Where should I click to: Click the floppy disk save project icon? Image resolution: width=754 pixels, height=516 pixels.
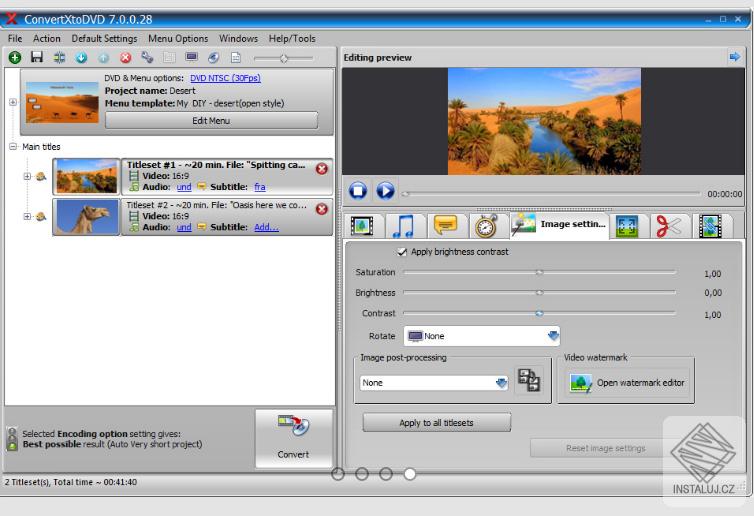click(x=37, y=57)
